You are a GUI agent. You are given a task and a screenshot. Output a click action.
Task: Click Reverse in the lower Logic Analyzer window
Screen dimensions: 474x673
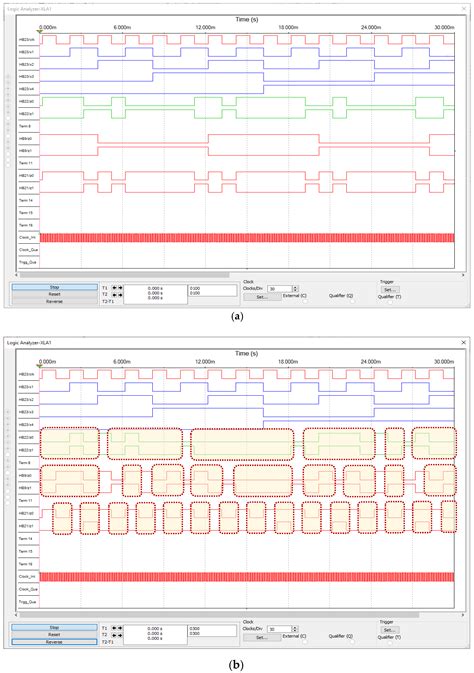tap(55, 642)
